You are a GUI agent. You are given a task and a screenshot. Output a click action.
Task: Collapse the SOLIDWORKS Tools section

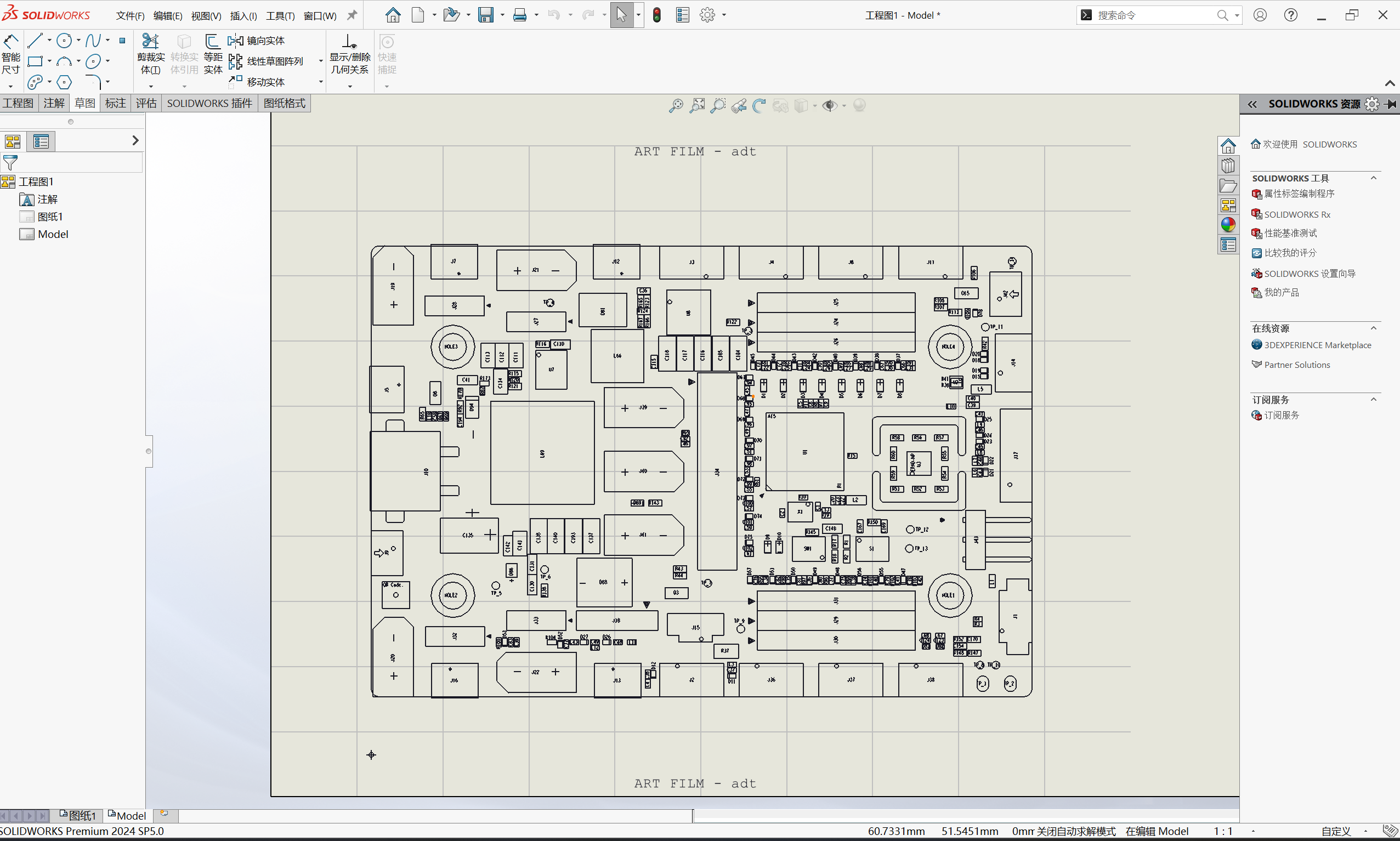pos(1373,178)
